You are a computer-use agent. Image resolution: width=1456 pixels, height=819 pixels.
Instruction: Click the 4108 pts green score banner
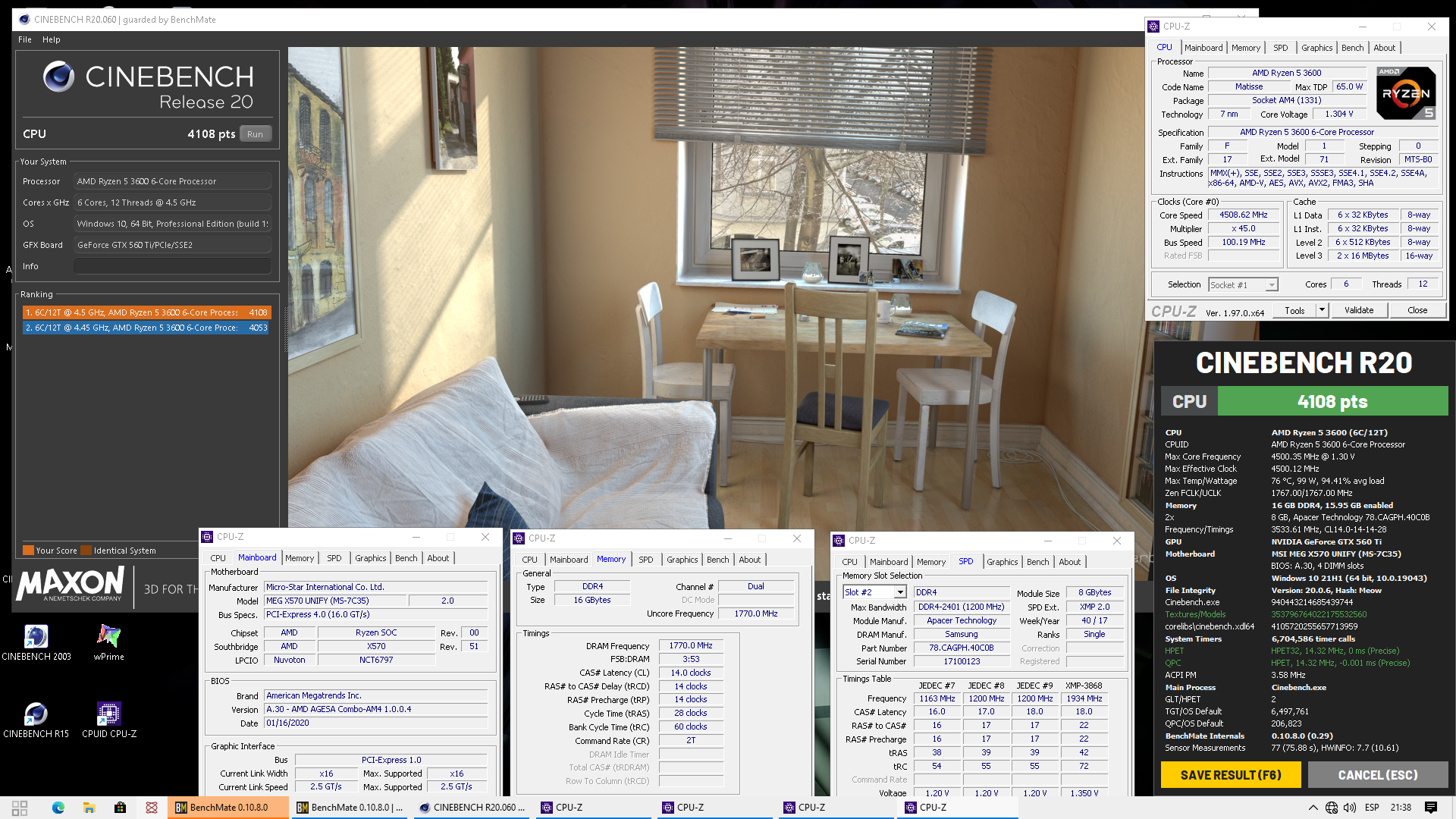click(1332, 401)
